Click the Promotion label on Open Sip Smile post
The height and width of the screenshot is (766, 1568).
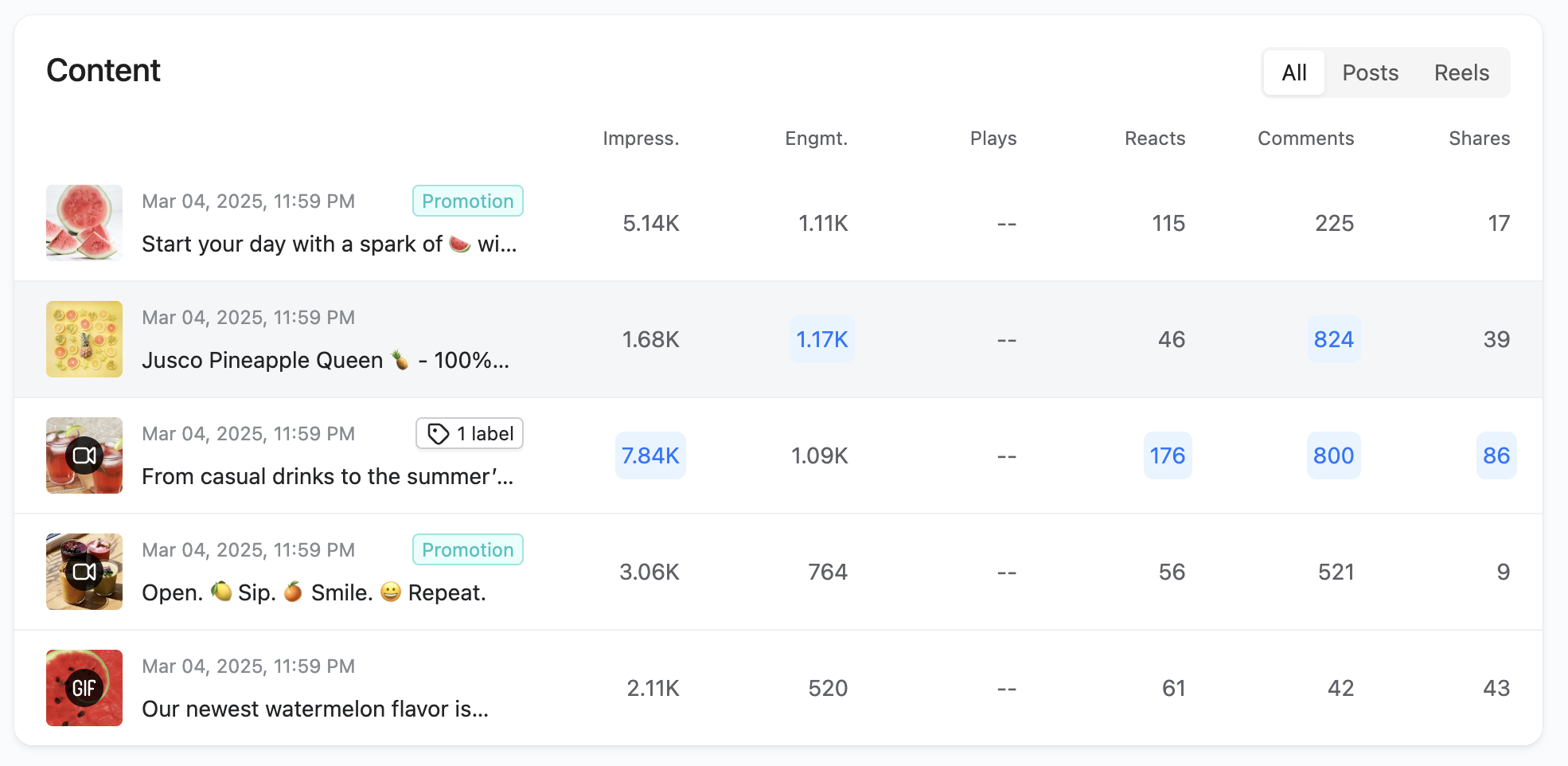tap(468, 549)
